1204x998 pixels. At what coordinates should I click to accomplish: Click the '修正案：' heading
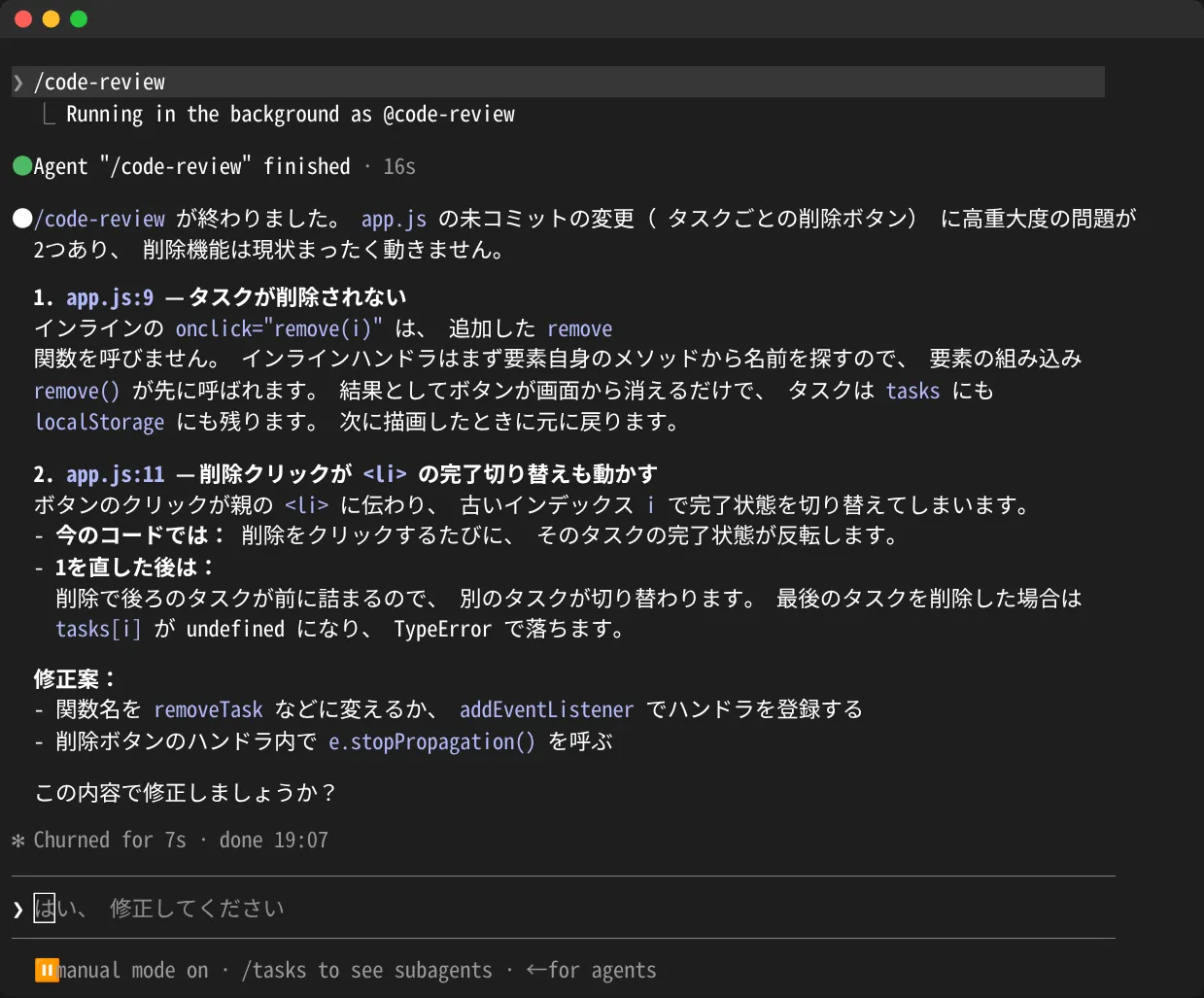(76, 679)
